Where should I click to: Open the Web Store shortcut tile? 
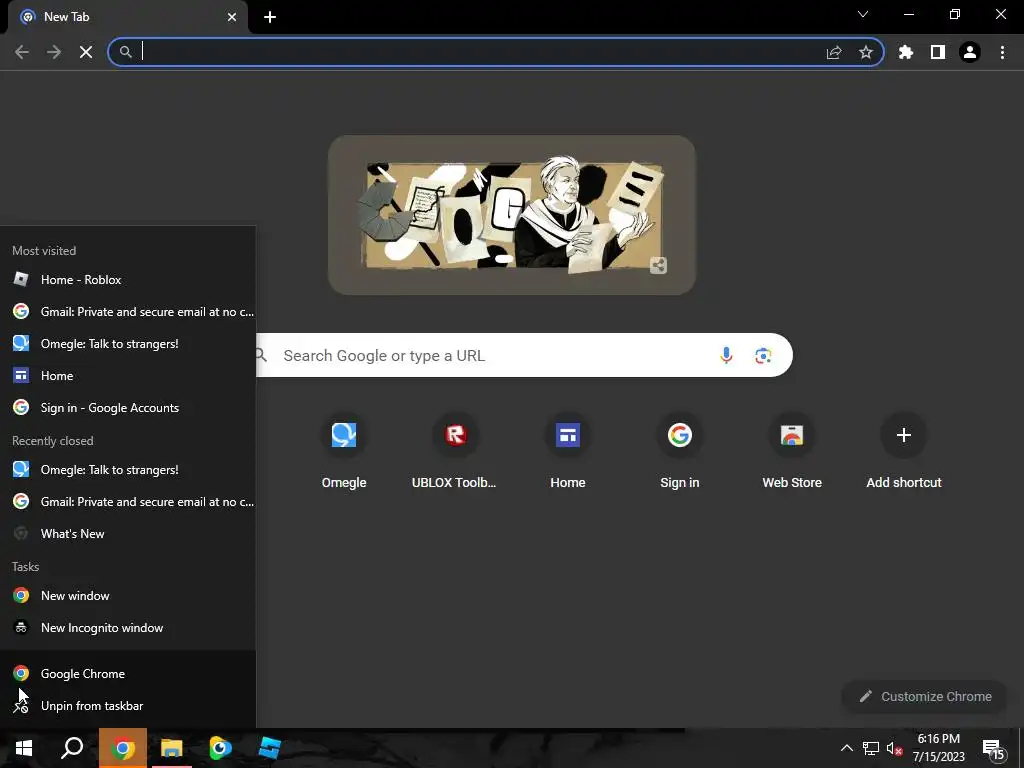point(792,451)
